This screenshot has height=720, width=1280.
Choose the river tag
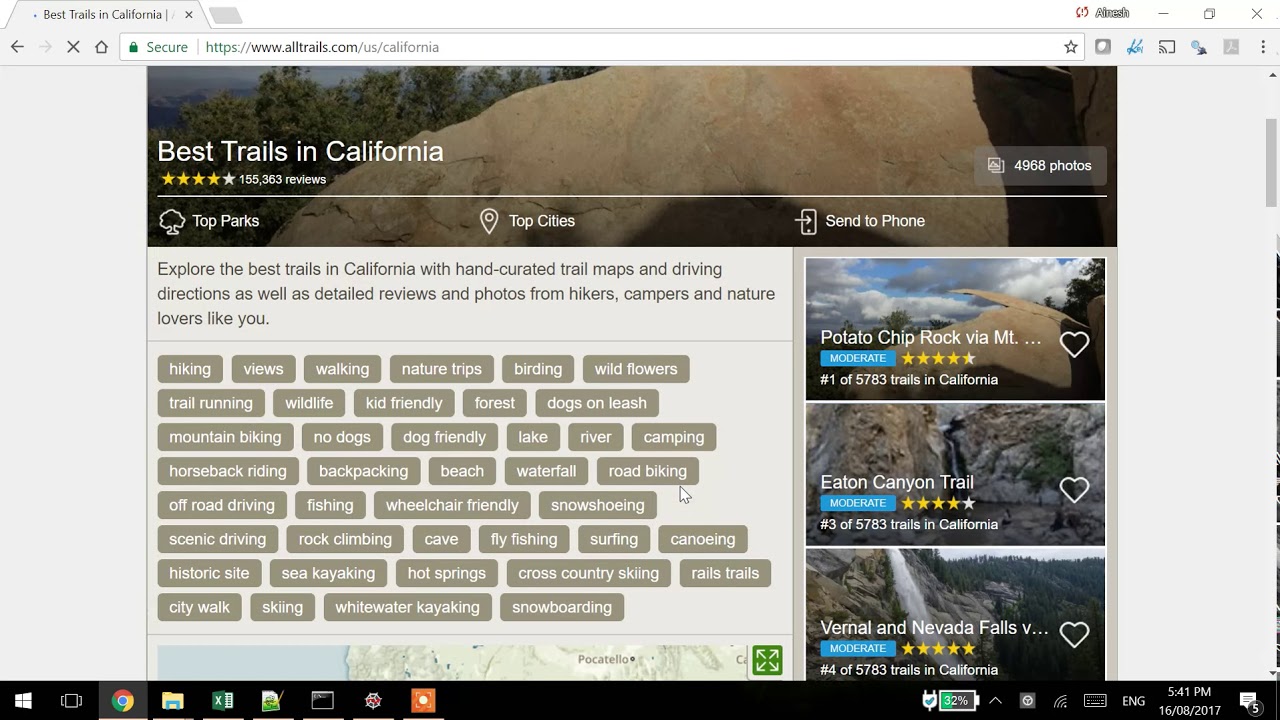(596, 437)
